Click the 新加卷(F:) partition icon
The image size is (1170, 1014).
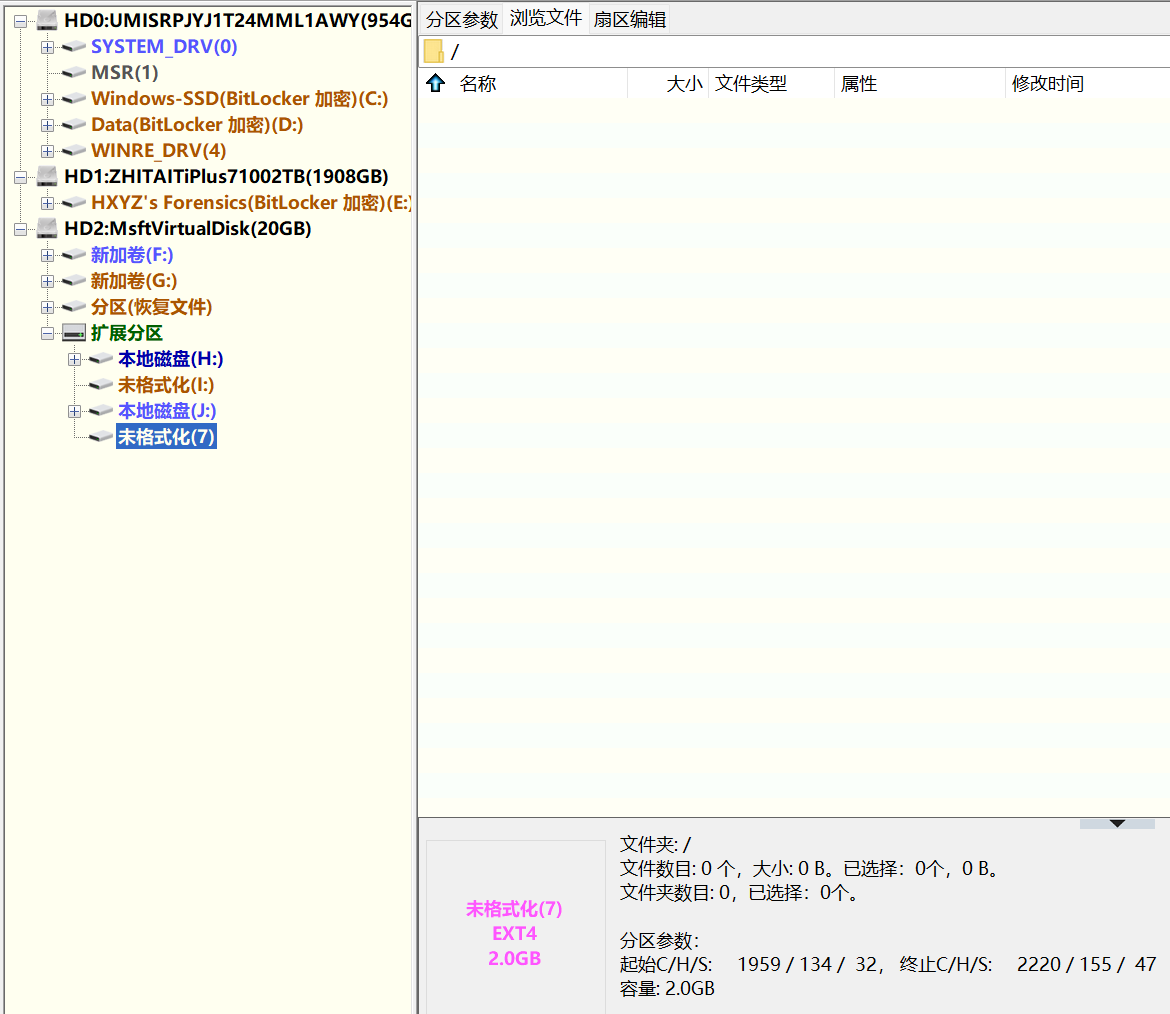[74, 255]
